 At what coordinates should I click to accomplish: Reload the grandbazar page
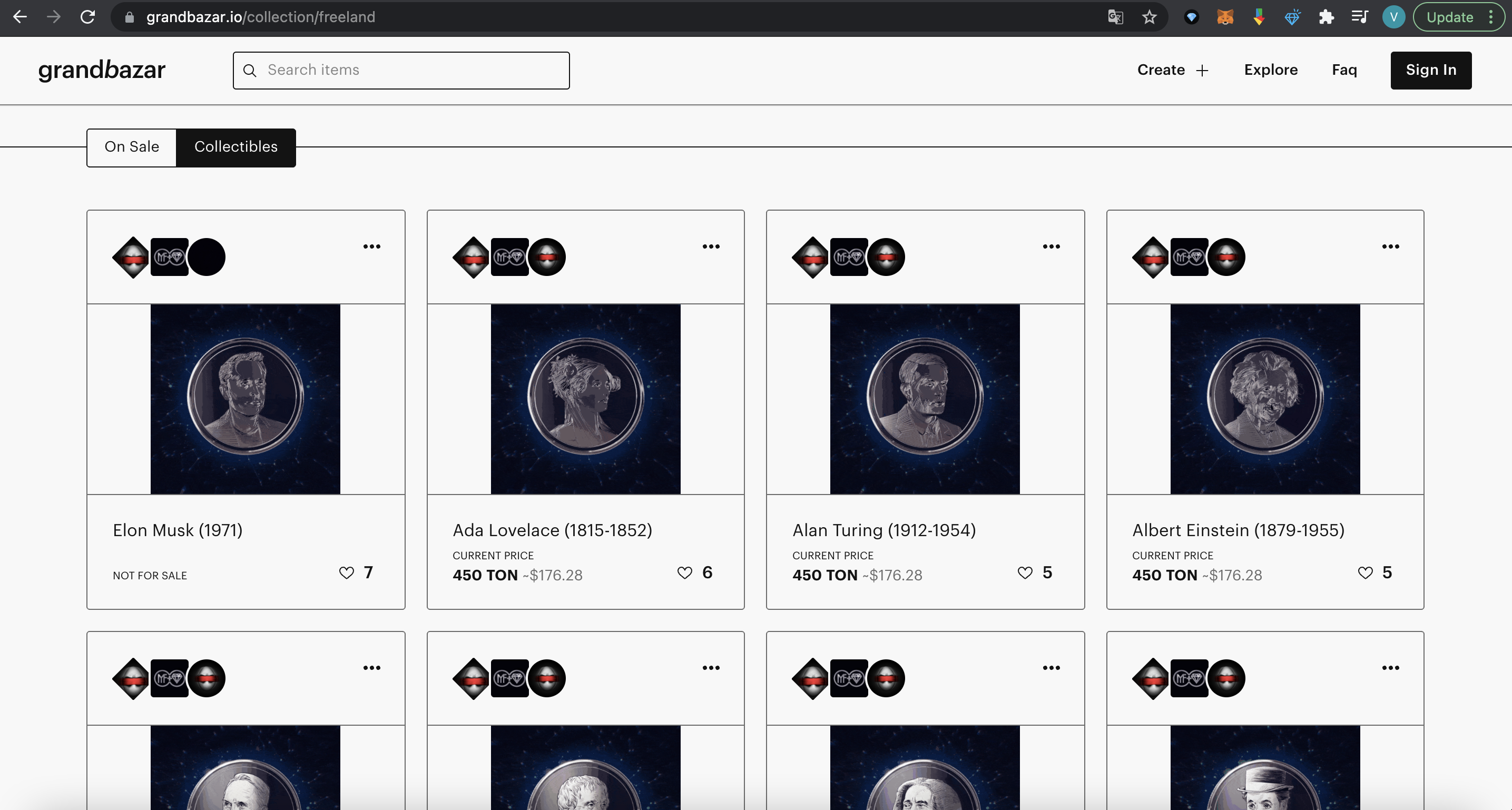tap(87, 17)
